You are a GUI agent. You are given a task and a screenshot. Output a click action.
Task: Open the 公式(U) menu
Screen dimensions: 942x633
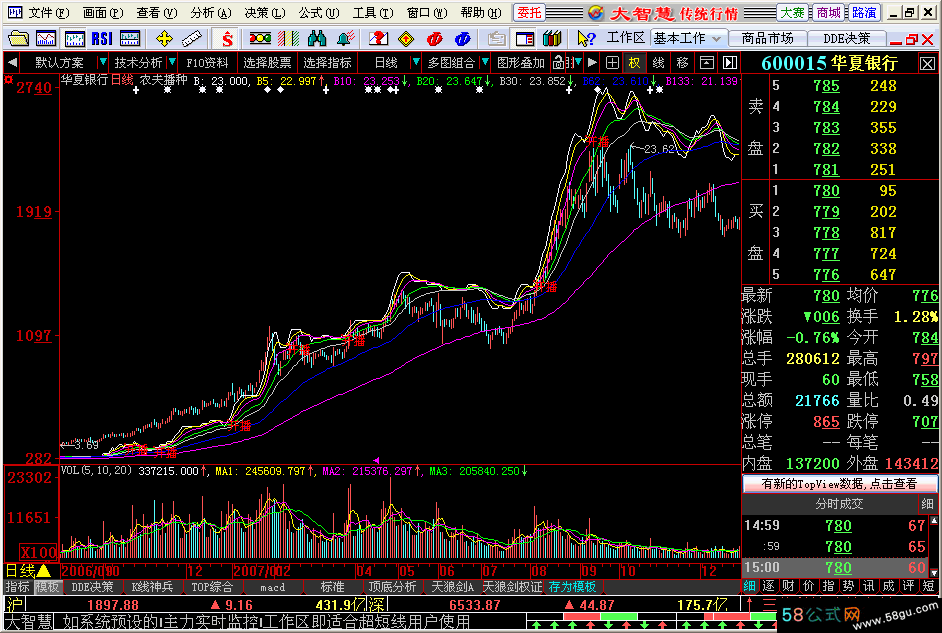tap(319, 13)
